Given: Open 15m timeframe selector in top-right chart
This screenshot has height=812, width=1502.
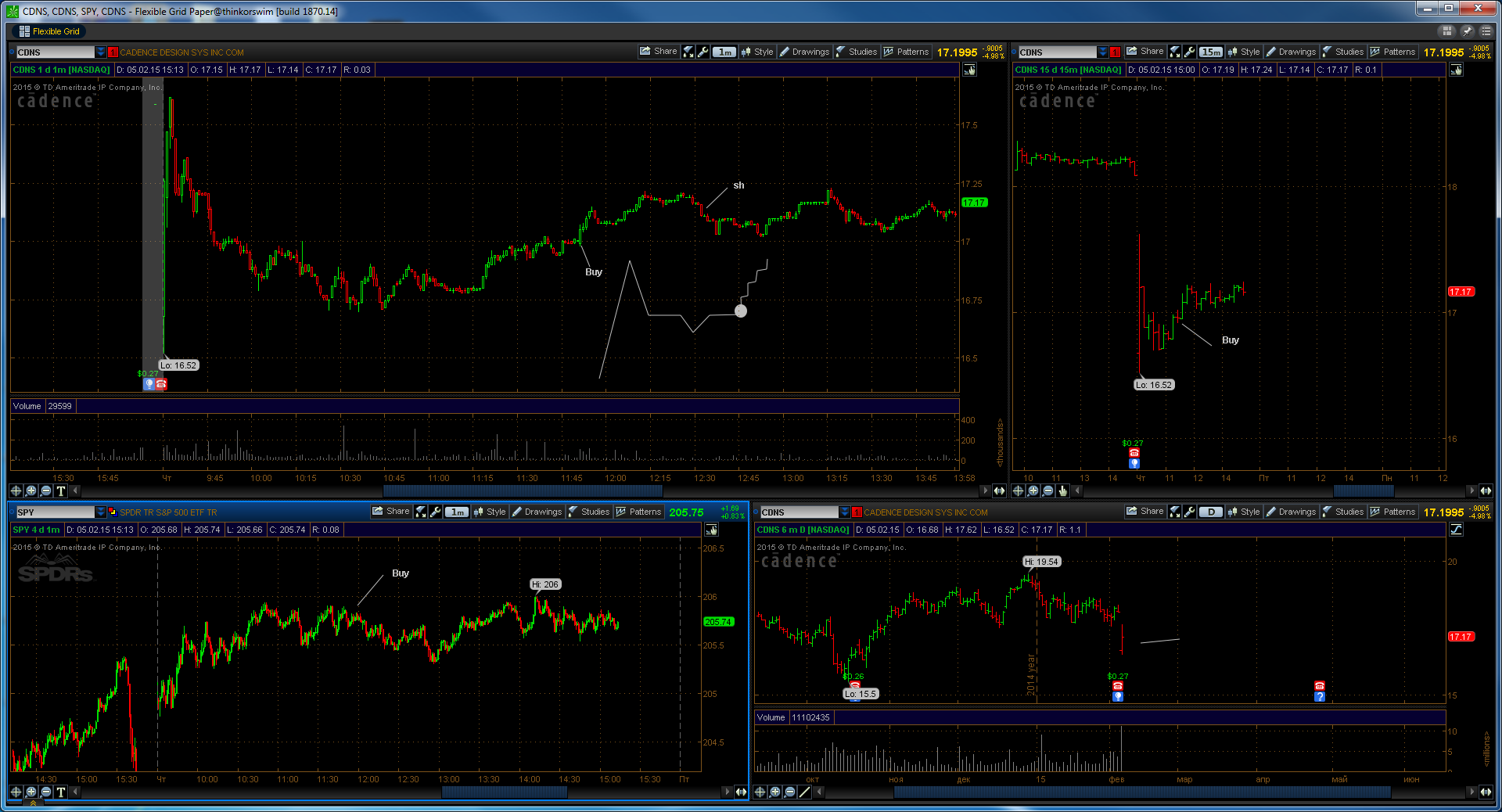Looking at the screenshot, I should pos(1211,52).
